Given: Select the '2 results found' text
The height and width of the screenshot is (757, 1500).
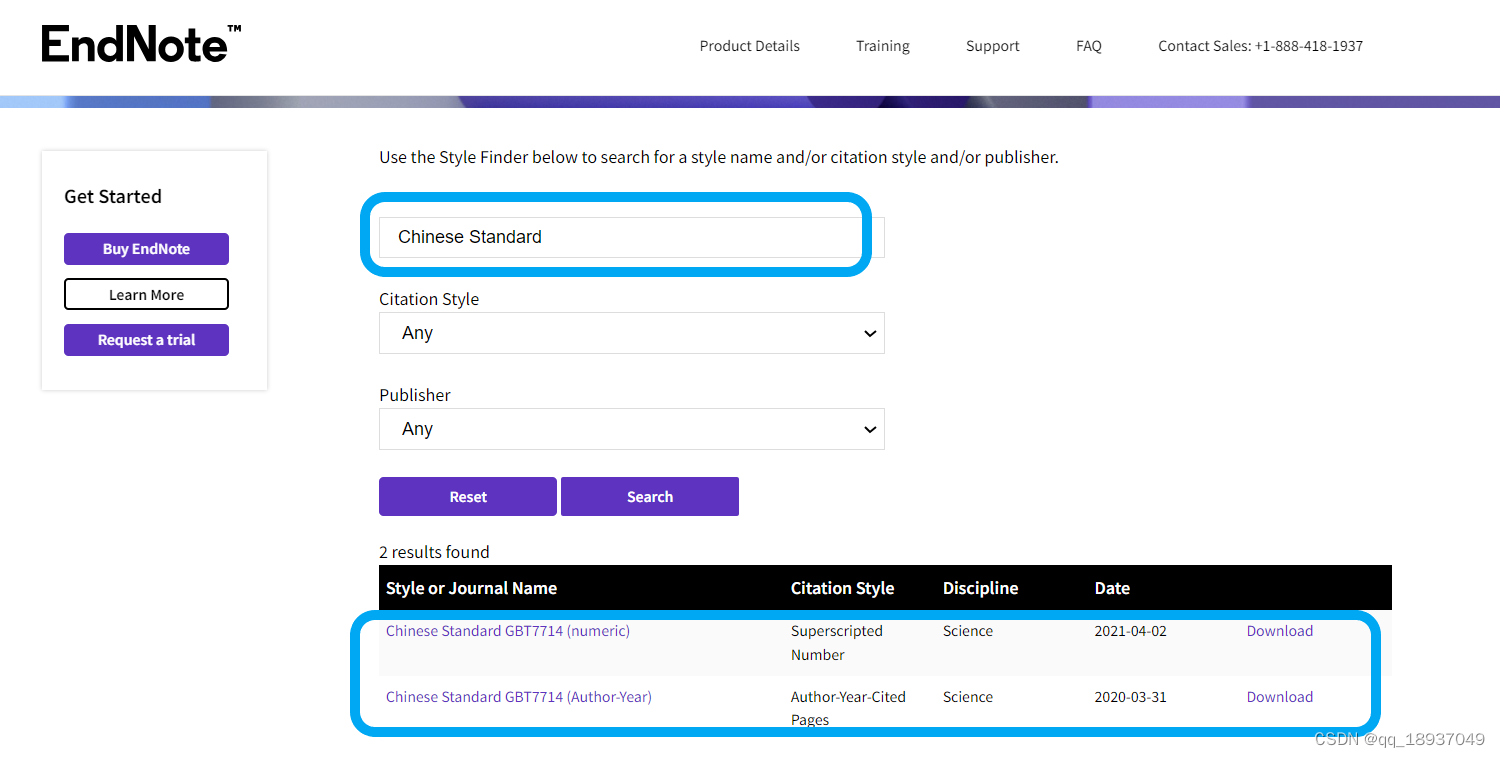Looking at the screenshot, I should coord(434,552).
